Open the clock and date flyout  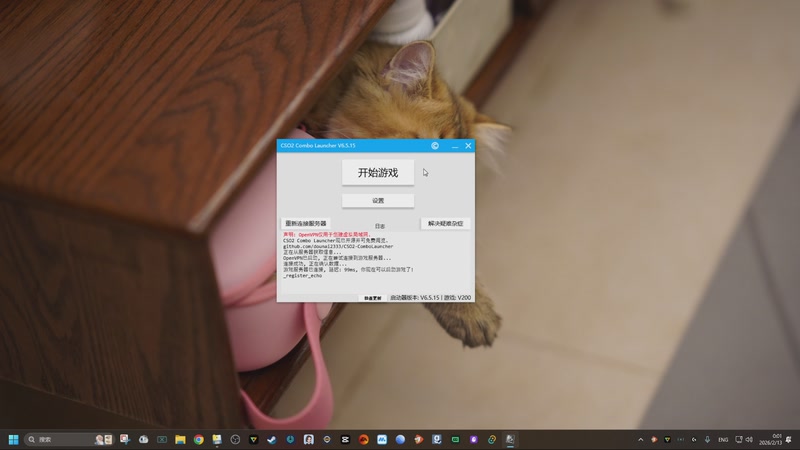(770, 439)
